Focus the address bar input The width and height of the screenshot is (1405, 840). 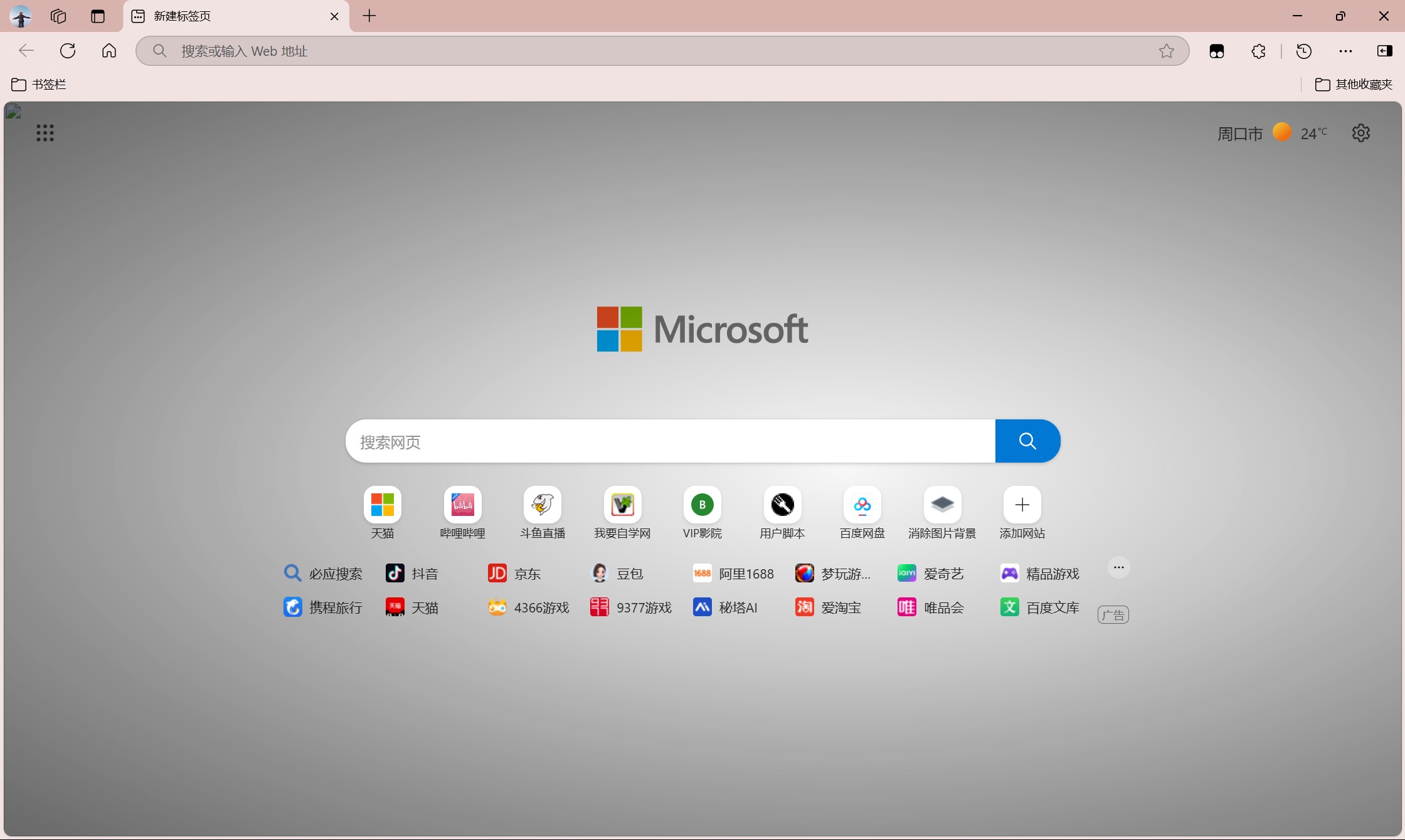(x=662, y=51)
